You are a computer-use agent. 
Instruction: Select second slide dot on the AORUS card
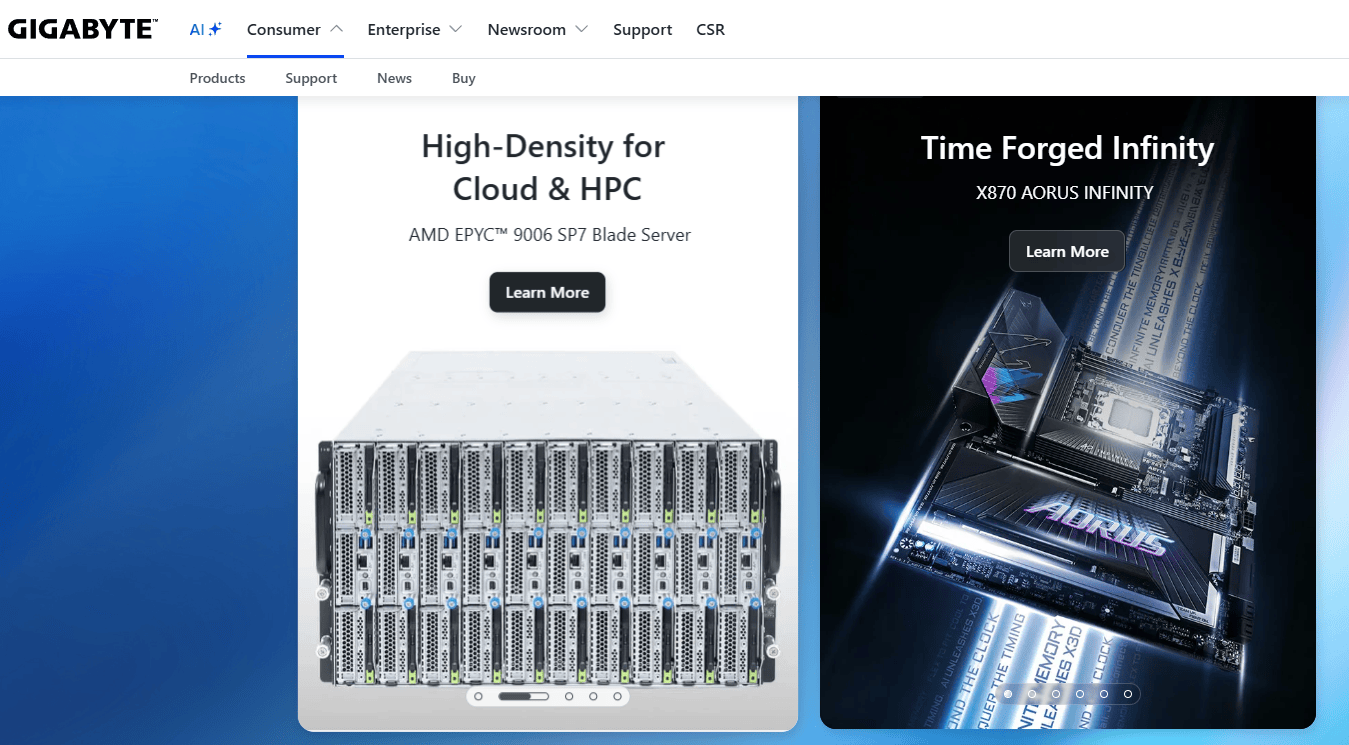(x=1032, y=693)
